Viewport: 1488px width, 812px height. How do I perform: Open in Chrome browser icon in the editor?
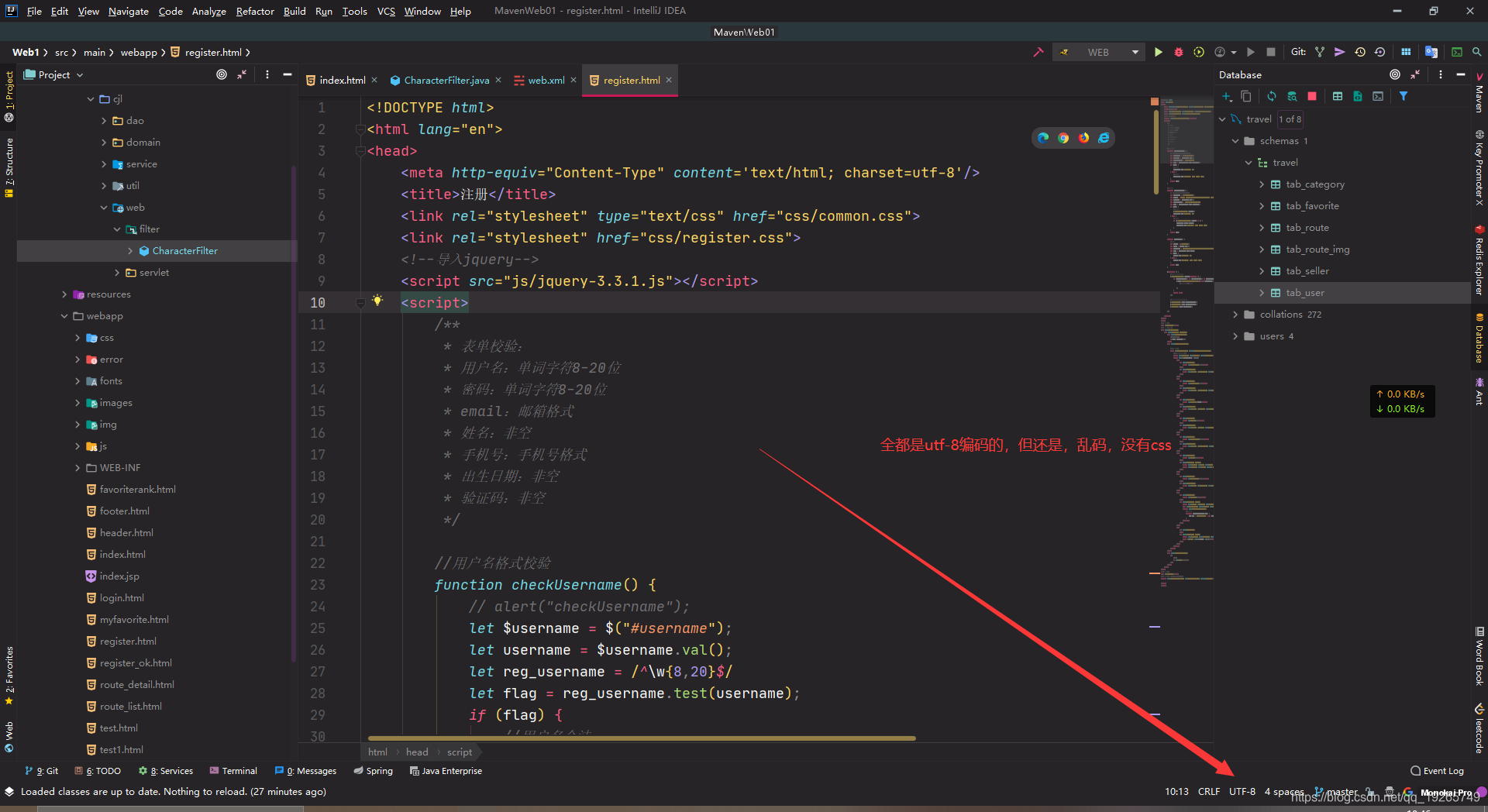(x=1063, y=138)
